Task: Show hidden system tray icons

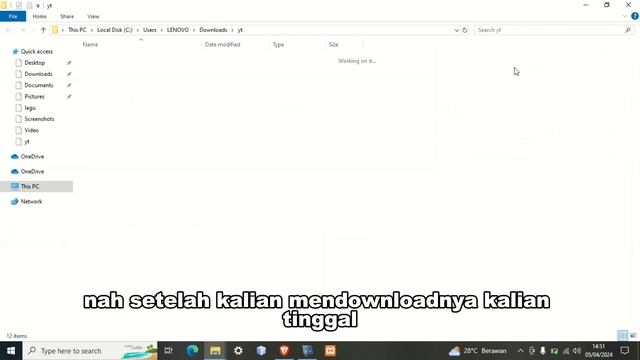Action: [x=520, y=351]
